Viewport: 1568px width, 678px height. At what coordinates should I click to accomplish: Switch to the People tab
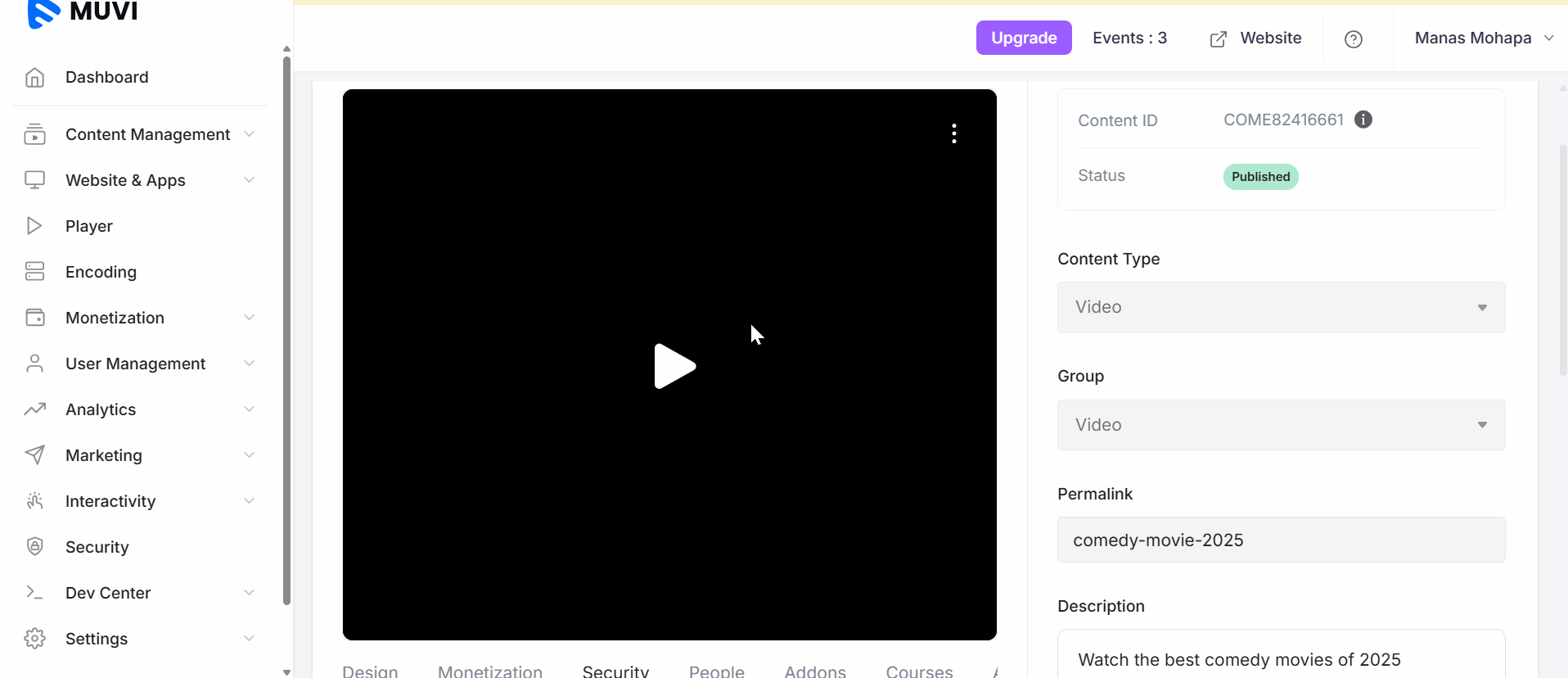(716, 671)
